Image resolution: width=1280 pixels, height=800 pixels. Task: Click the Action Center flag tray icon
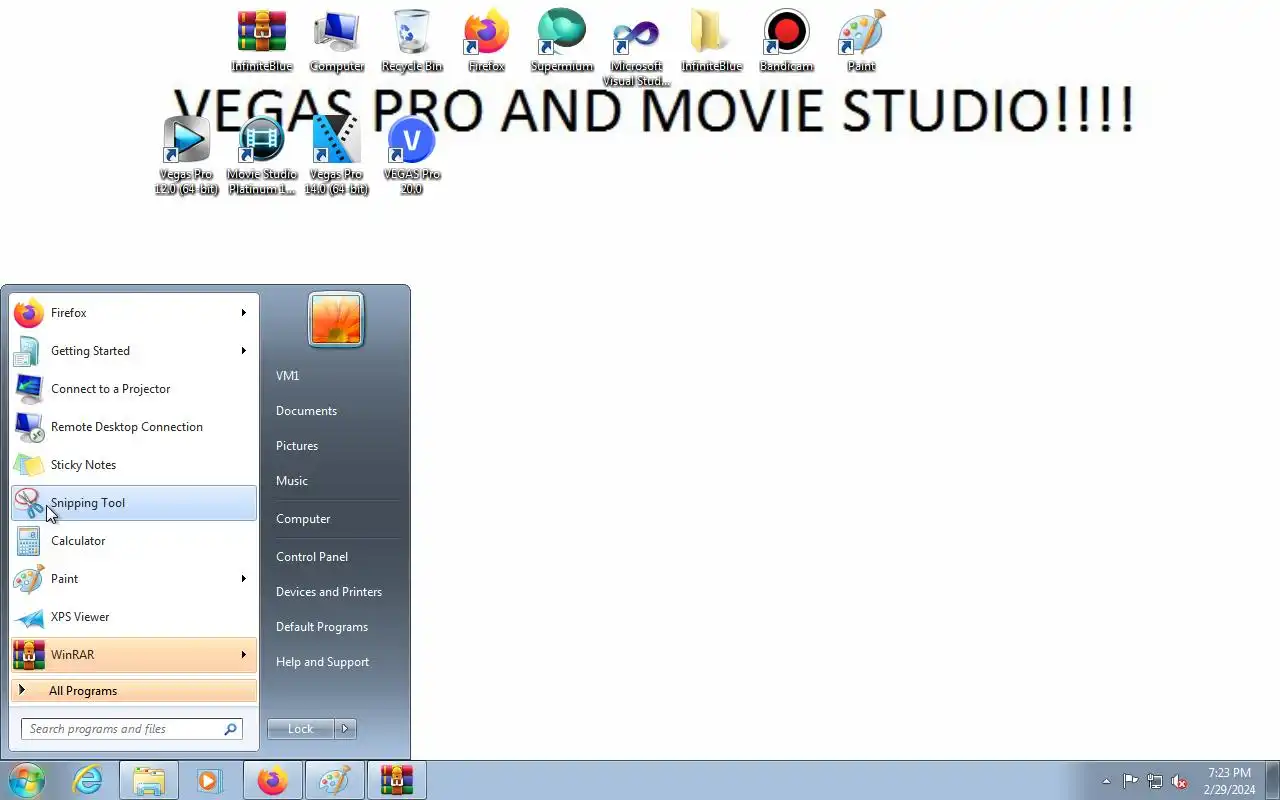[1130, 781]
